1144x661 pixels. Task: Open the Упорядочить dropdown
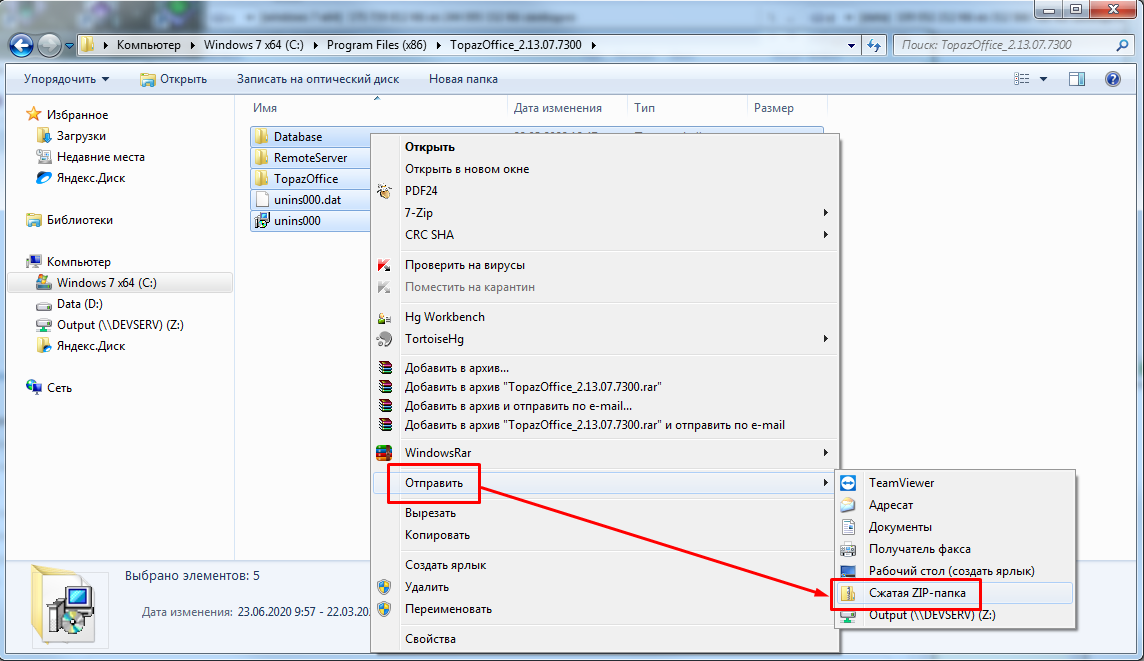(66, 79)
